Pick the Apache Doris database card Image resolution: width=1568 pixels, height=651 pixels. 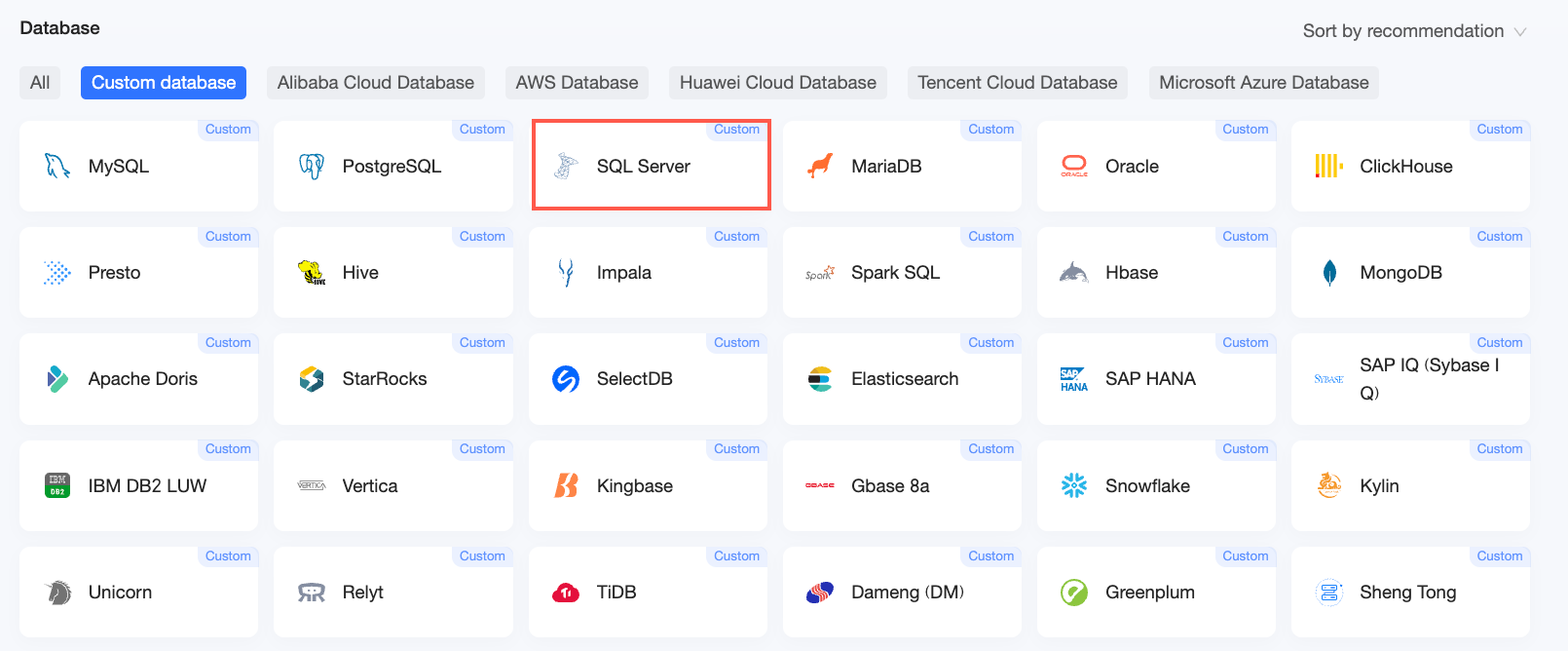tap(138, 379)
